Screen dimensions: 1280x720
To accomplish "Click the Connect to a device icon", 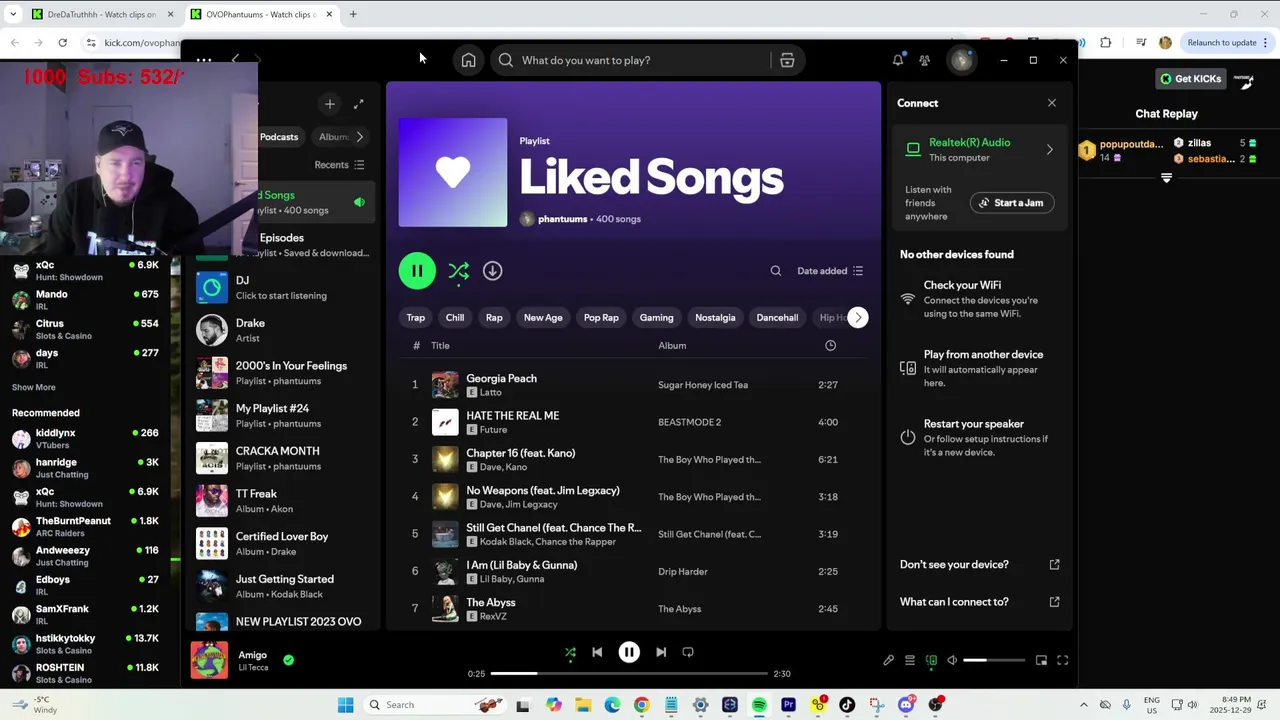I will [x=931, y=660].
